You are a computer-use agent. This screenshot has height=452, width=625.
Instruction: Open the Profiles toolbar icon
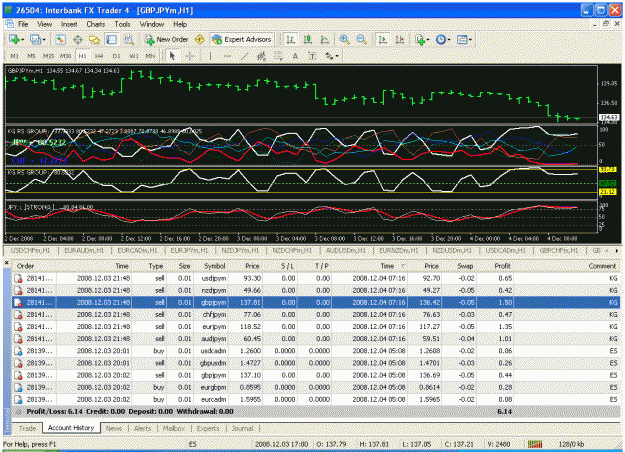[35, 39]
